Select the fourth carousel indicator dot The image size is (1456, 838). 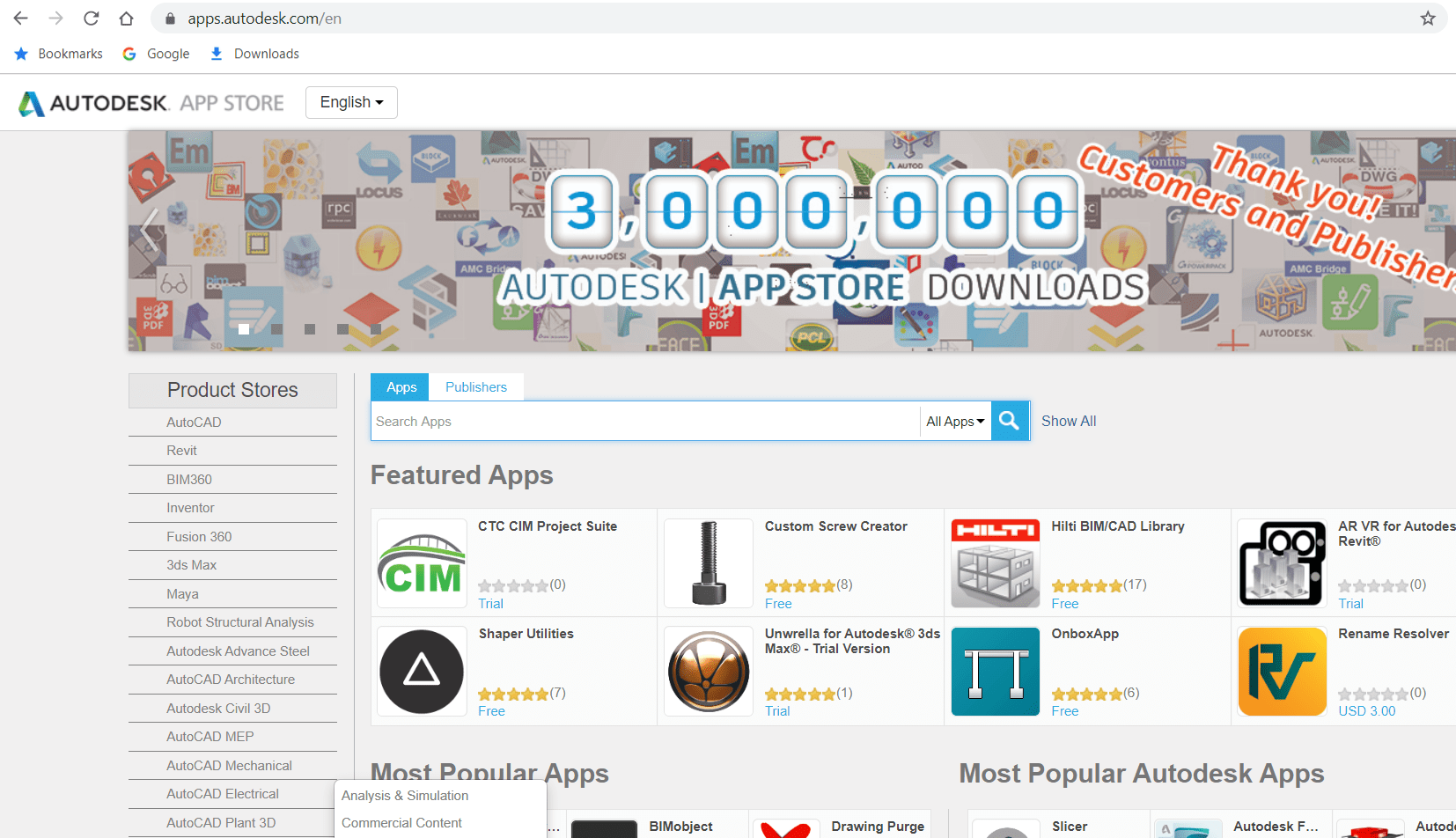click(x=342, y=329)
